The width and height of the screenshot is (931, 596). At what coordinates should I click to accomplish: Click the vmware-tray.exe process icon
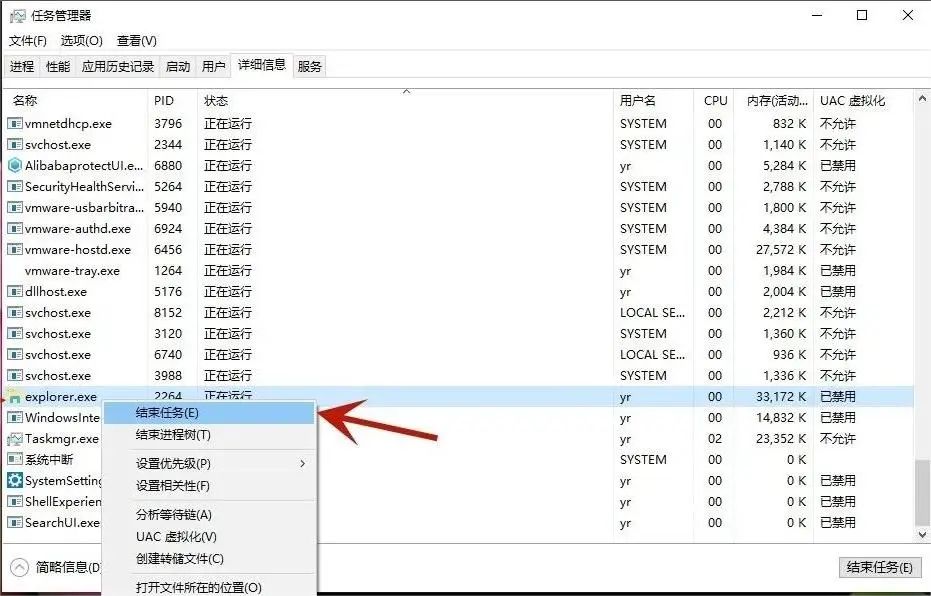coord(14,270)
